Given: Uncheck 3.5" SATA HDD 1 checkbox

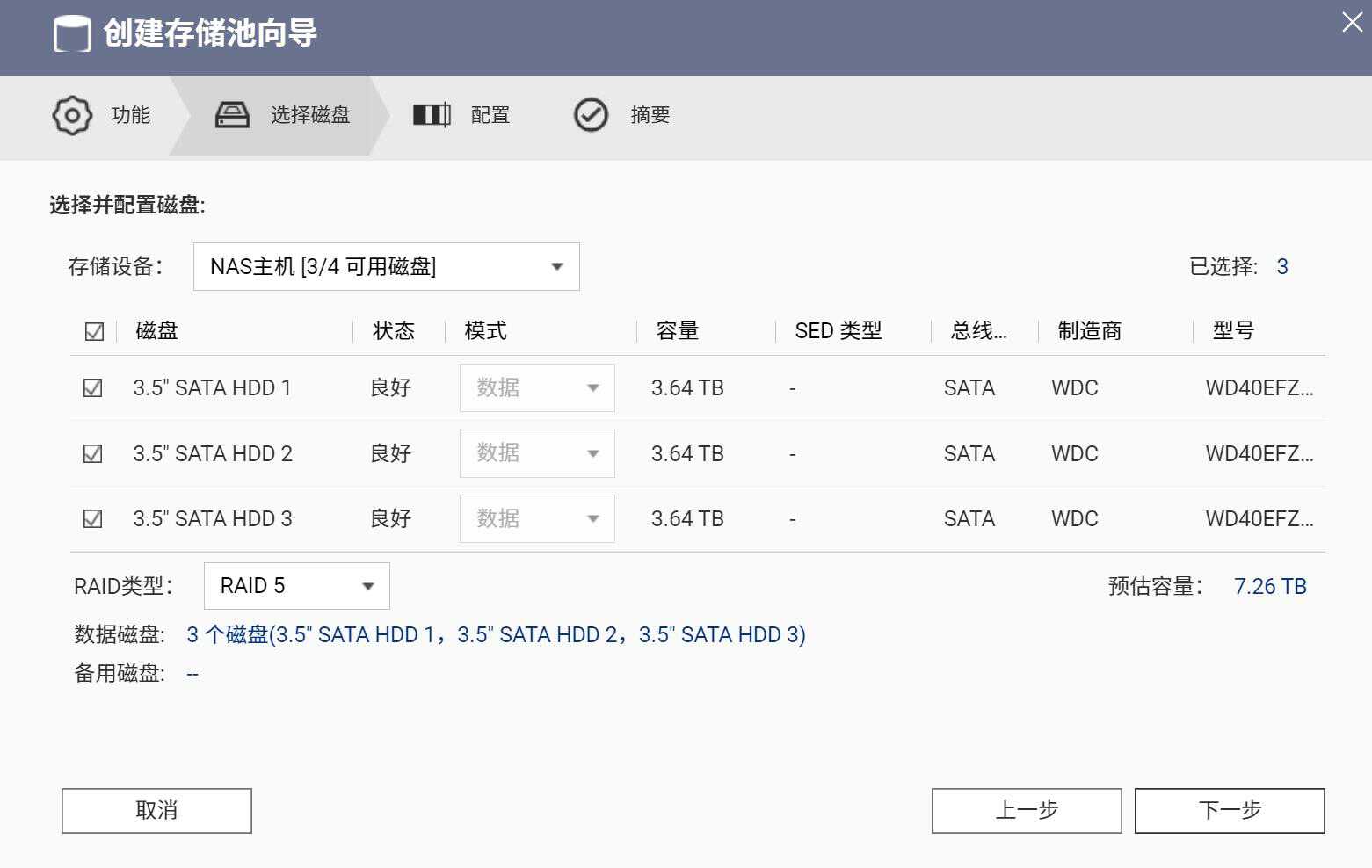Looking at the screenshot, I should pyautogui.click(x=92, y=388).
